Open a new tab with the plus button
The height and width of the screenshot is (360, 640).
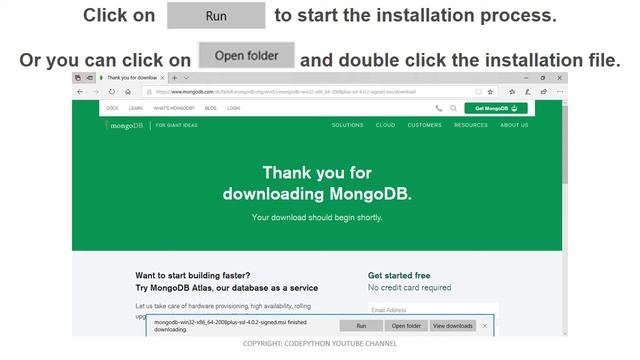coord(174,78)
